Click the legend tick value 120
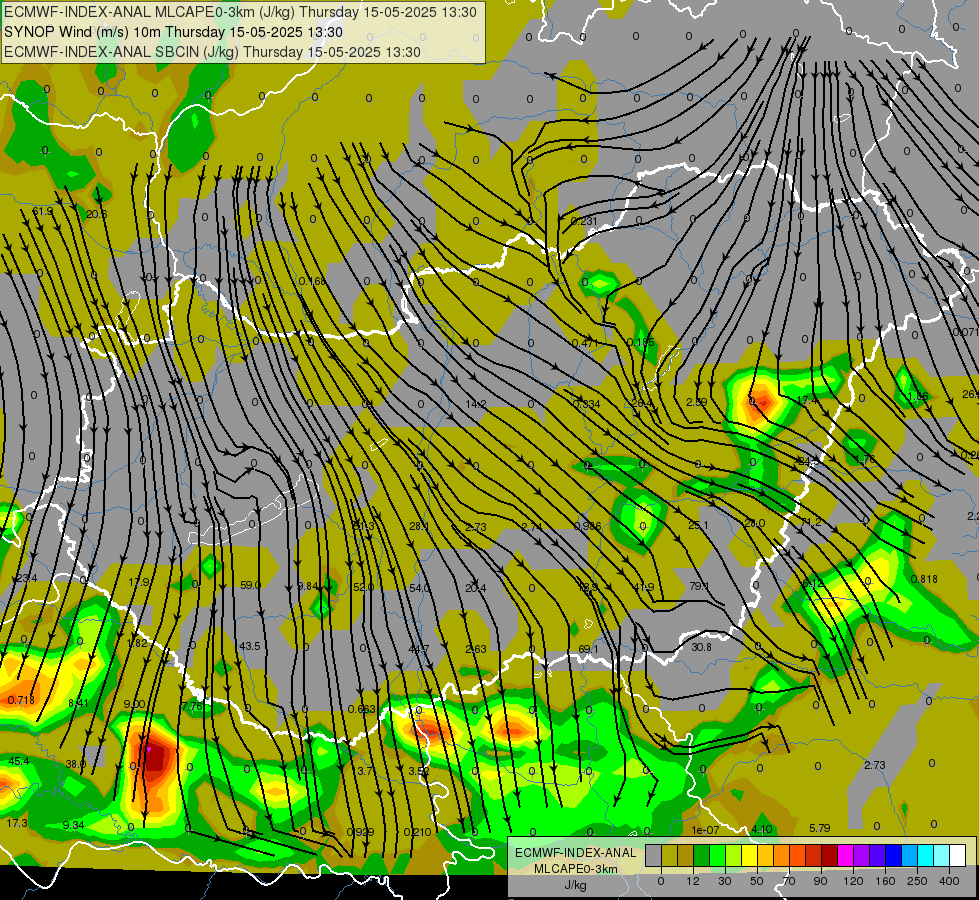This screenshot has width=979, height=900. pos(853,881)
